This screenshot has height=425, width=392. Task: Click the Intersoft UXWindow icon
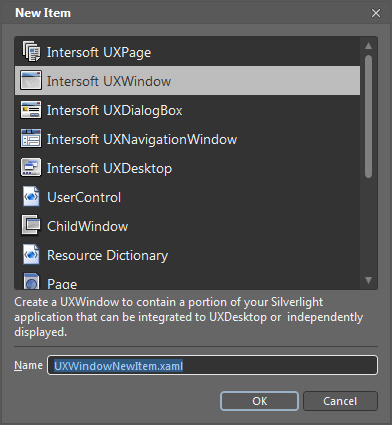click(x=31, y=80)
